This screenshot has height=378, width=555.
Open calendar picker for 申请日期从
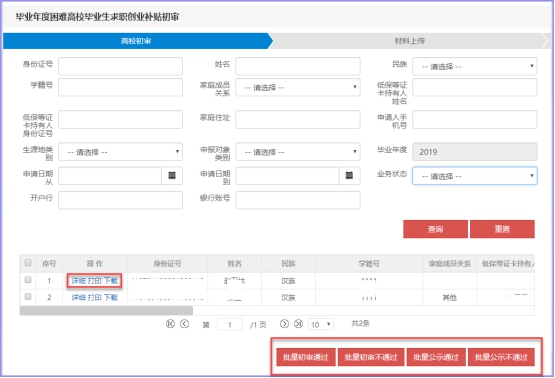(172, 176)
